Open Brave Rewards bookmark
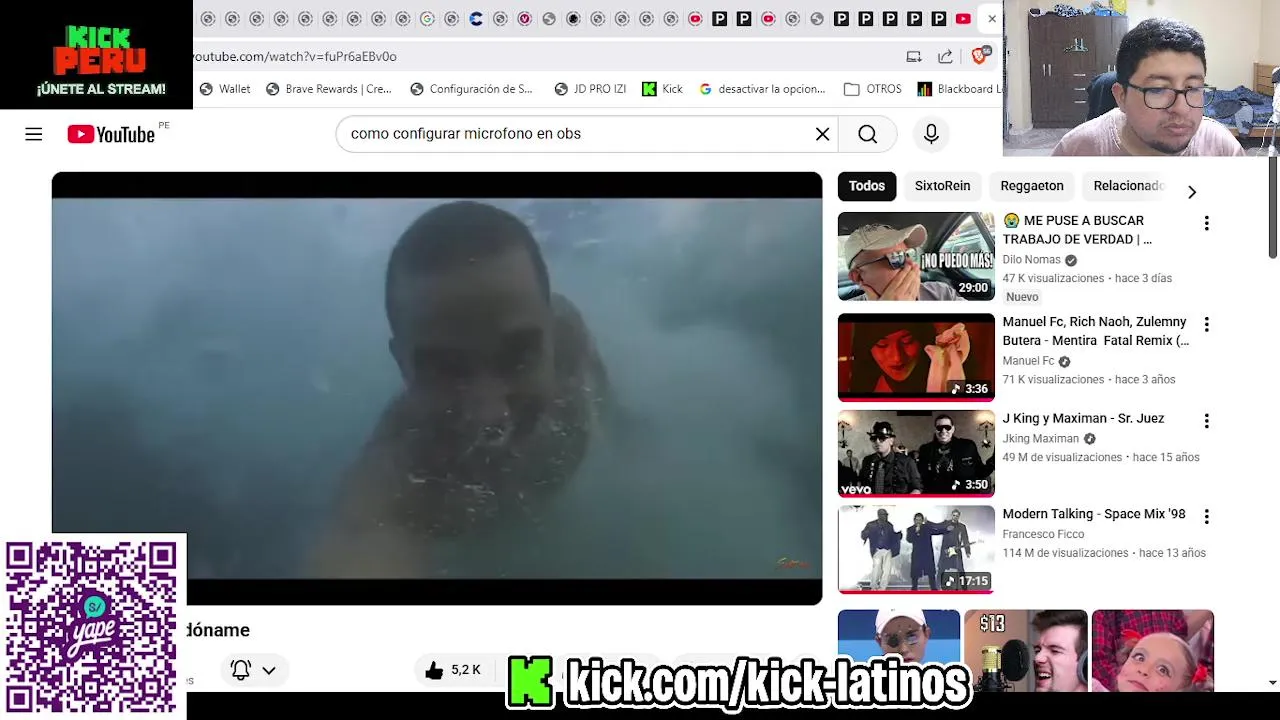Viewport: 1280px width, 720px height. pyautogui.click(x=328, y=89)
